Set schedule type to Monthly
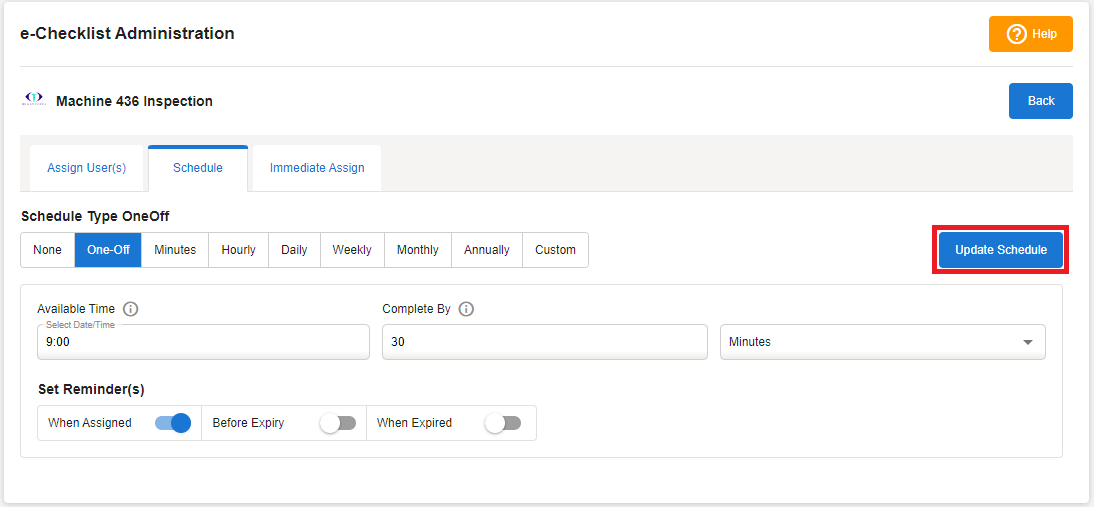 (417, 250)
